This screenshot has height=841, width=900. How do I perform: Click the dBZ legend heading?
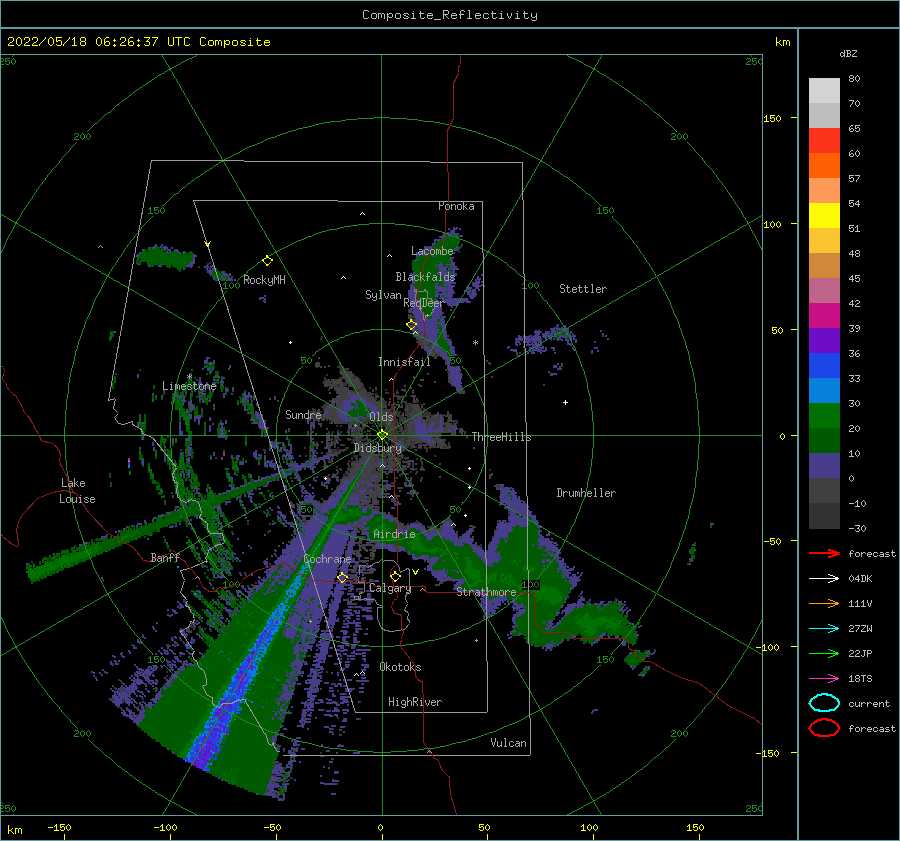[848, 53]
